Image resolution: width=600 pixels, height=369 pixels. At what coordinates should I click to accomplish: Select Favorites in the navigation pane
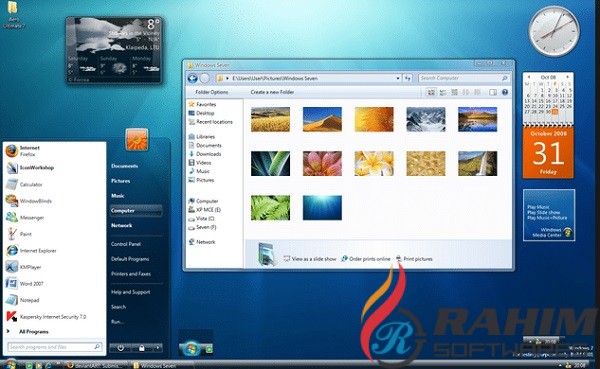click(x=202, y=104)
